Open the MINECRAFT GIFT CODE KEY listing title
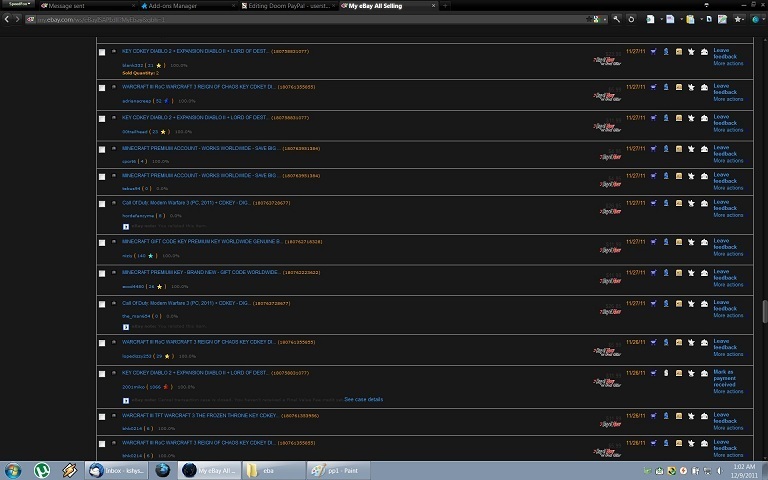768x480 pixels. click(x=202, y=241)
